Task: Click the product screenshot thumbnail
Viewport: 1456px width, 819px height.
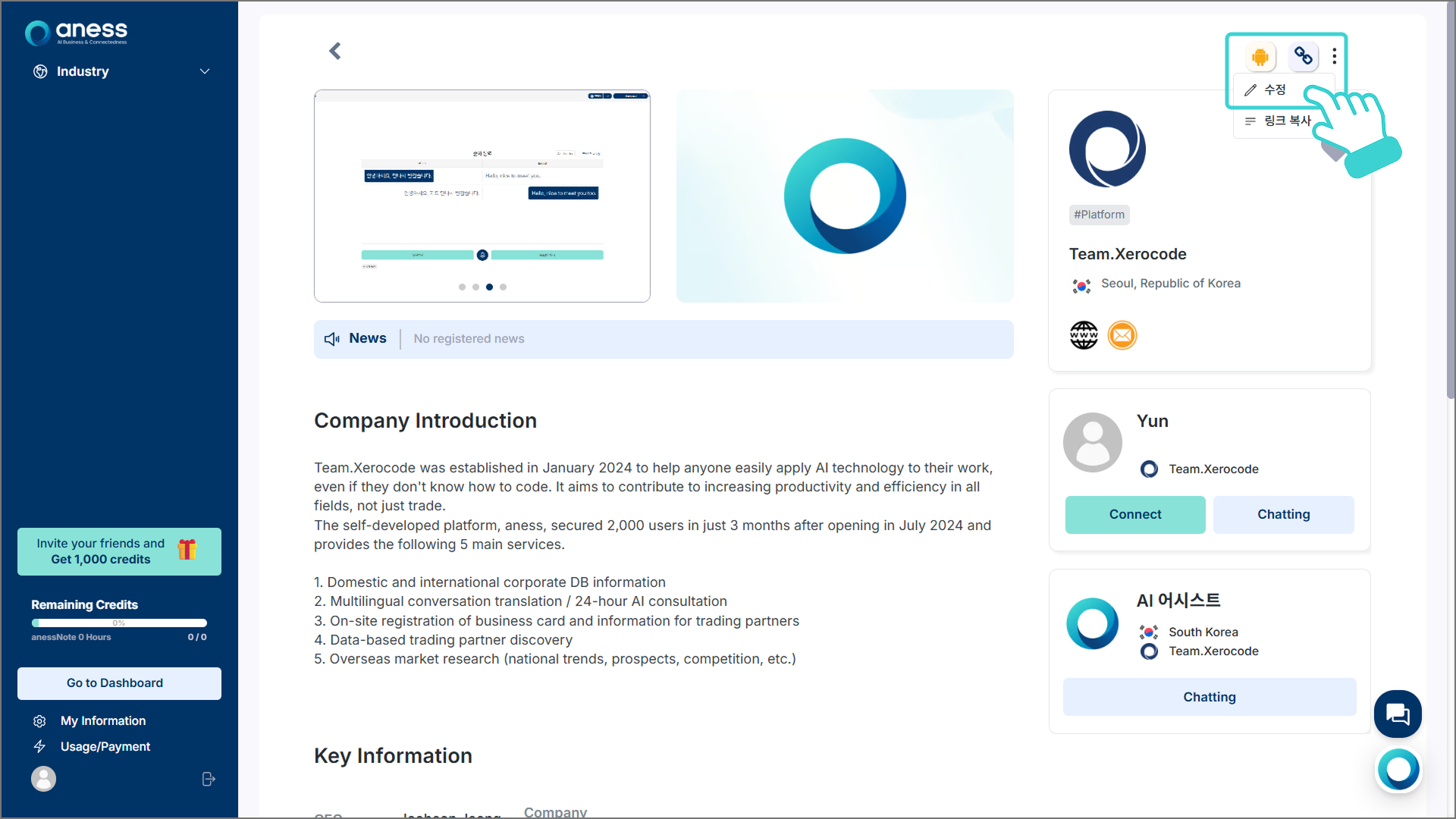Action: [x=482, y=196]
